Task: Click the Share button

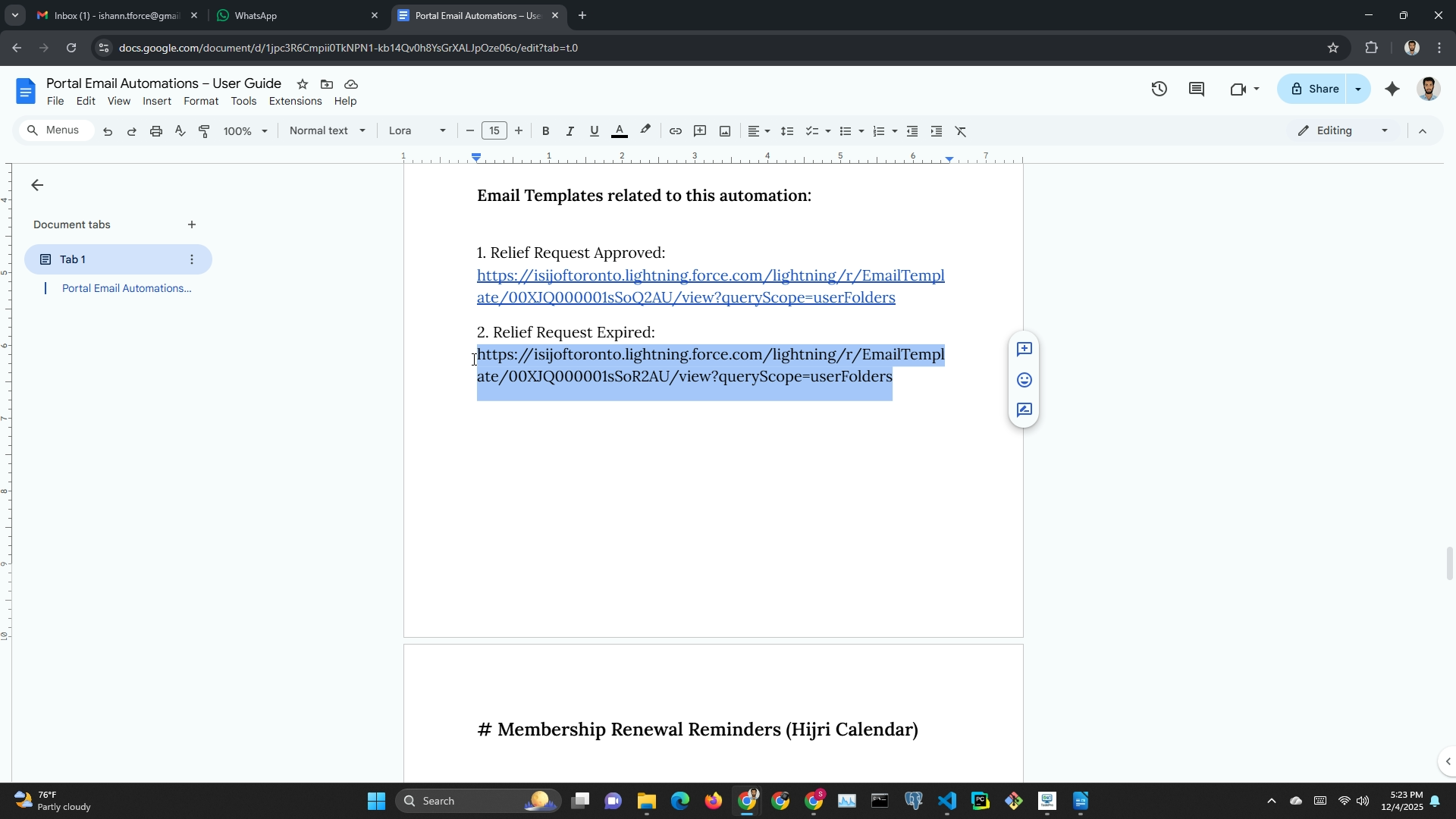Action: (1315, 89)
